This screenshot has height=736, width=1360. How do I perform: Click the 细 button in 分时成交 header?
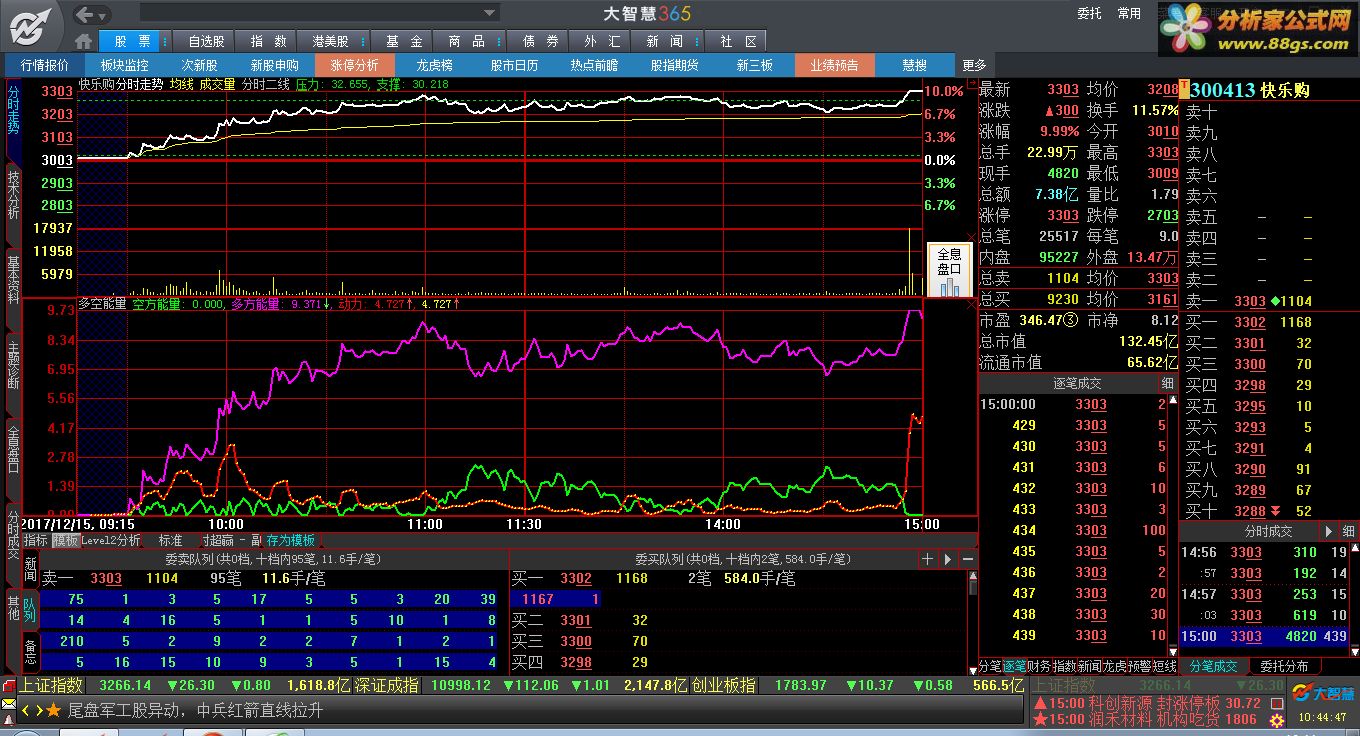[1348, 531]
